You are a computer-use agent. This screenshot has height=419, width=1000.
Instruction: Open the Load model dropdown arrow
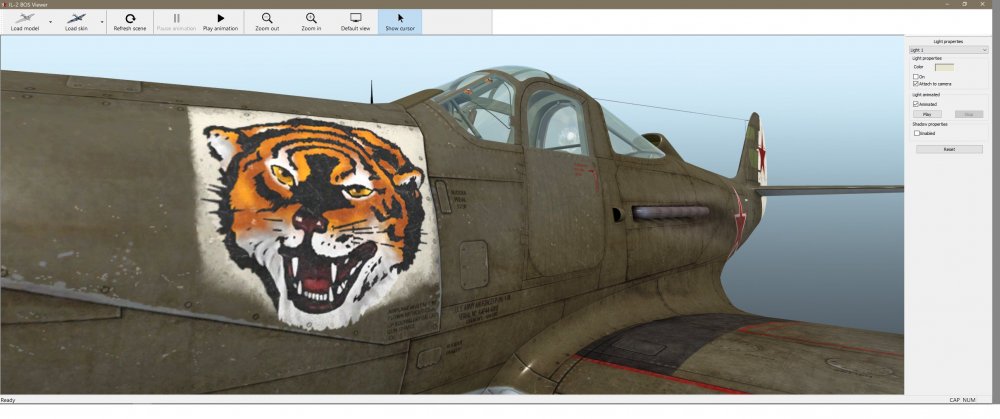(50, 21)
